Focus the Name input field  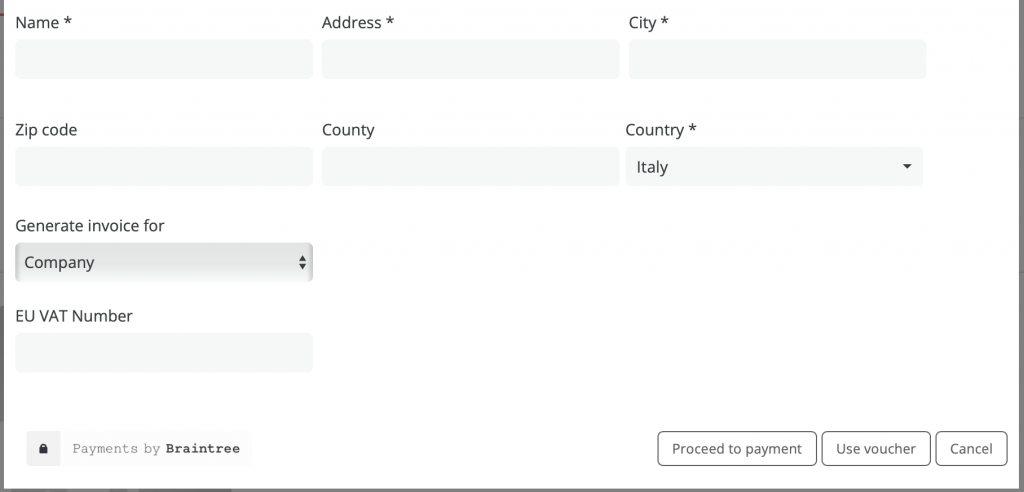pos(164,60)
